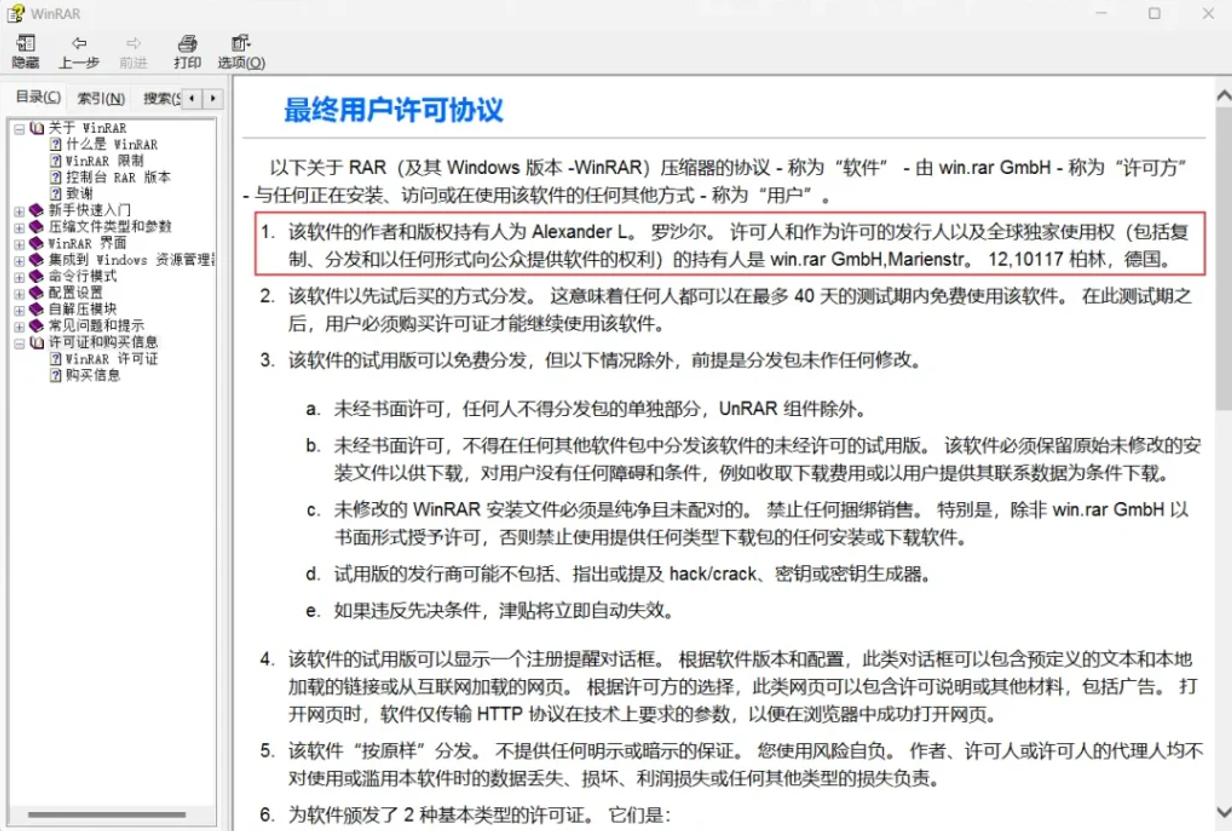This screenshot has height=831, width=1232.
Task: Click the 打印 (Print) printer icon
Action: point(187,44)
